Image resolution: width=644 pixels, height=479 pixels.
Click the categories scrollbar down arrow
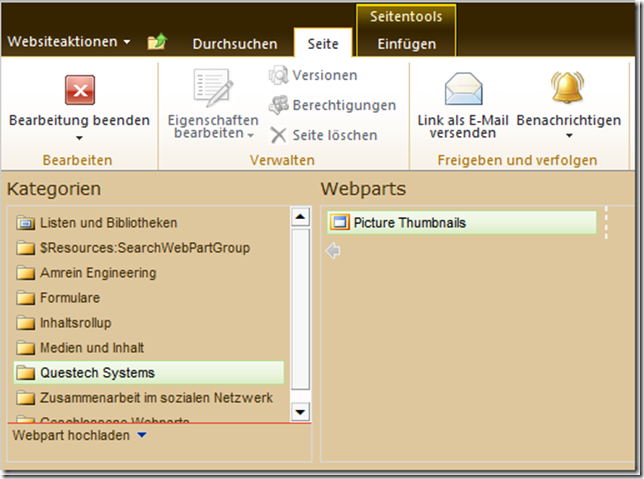pos(300,412)
